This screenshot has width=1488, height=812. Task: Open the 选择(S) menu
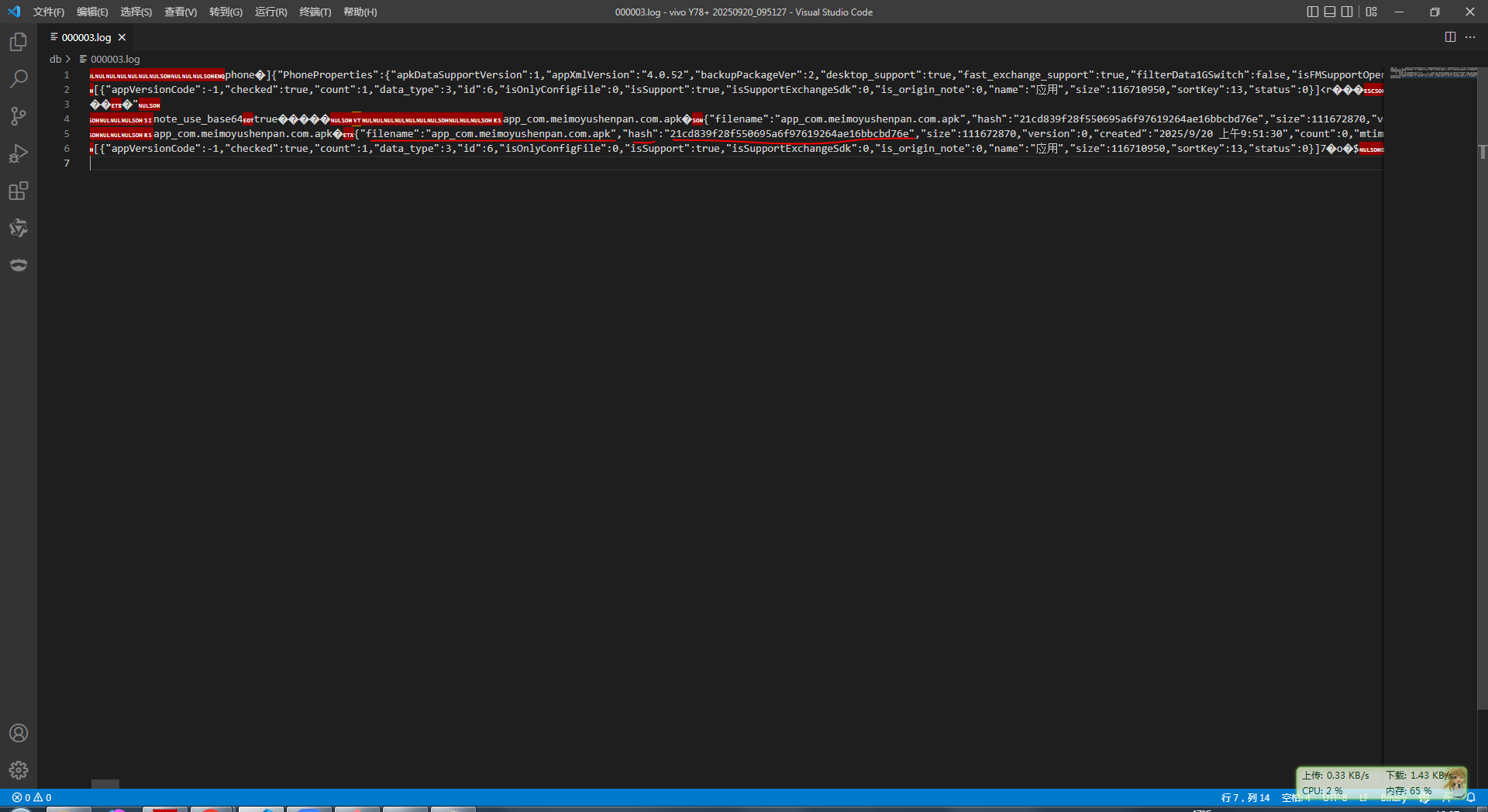[136, 12]
